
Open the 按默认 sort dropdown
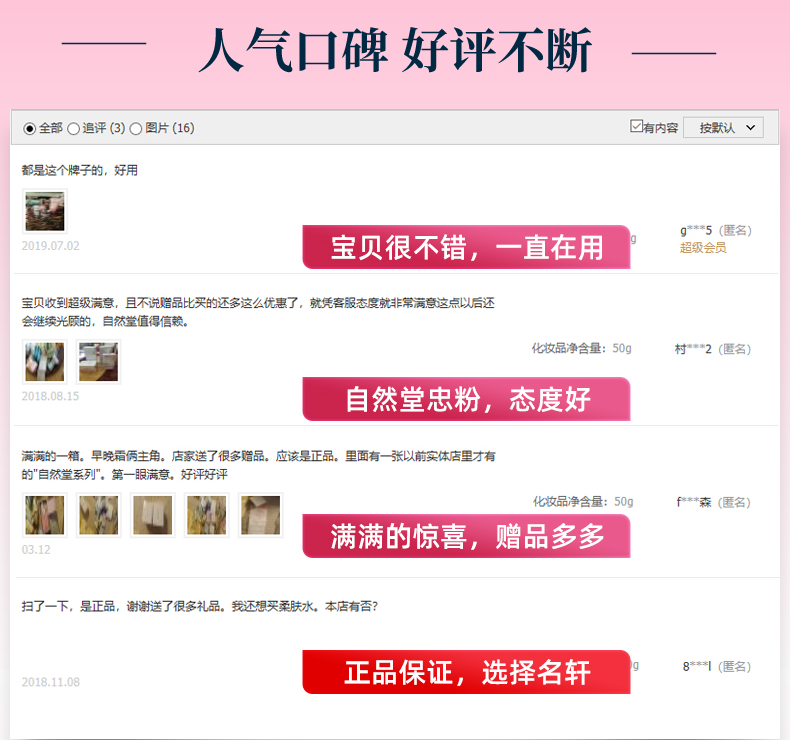click(723, 127)
